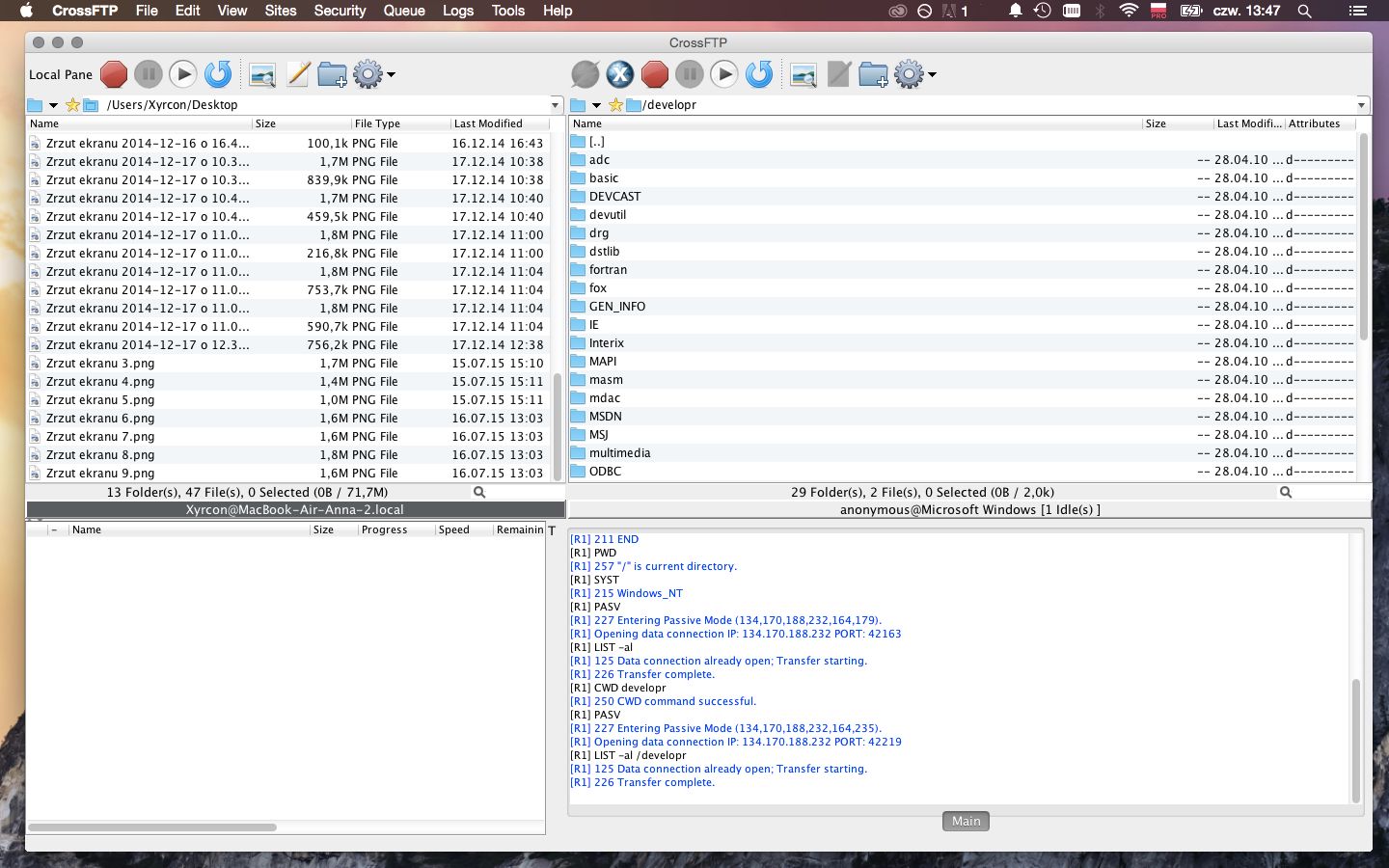Viewport: 1389px width, 868px height.
Task: Select the Zrzut ekranu 9.png file
Action: coord(100,474)
